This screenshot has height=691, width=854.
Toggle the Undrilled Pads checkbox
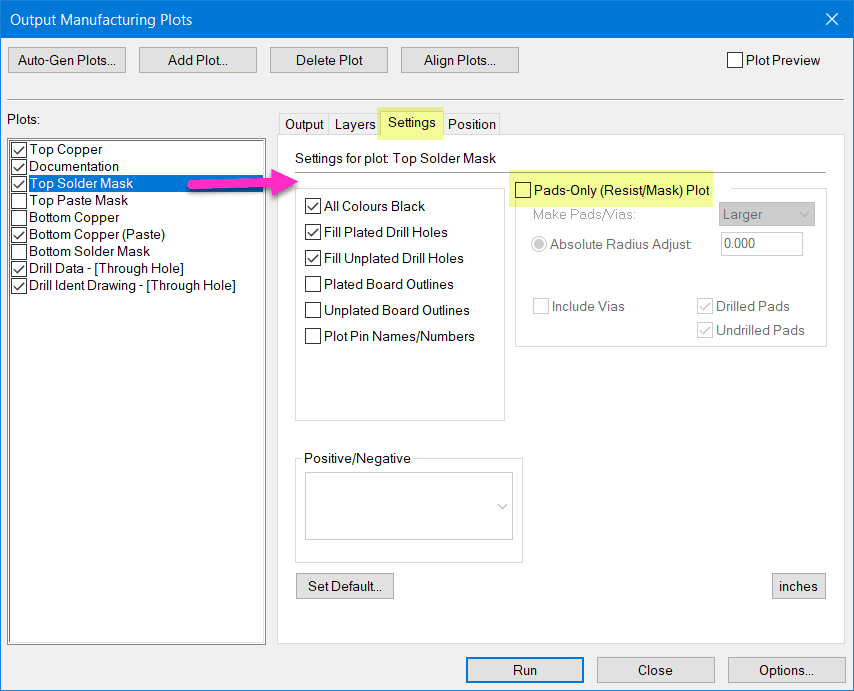coord(705,330)
